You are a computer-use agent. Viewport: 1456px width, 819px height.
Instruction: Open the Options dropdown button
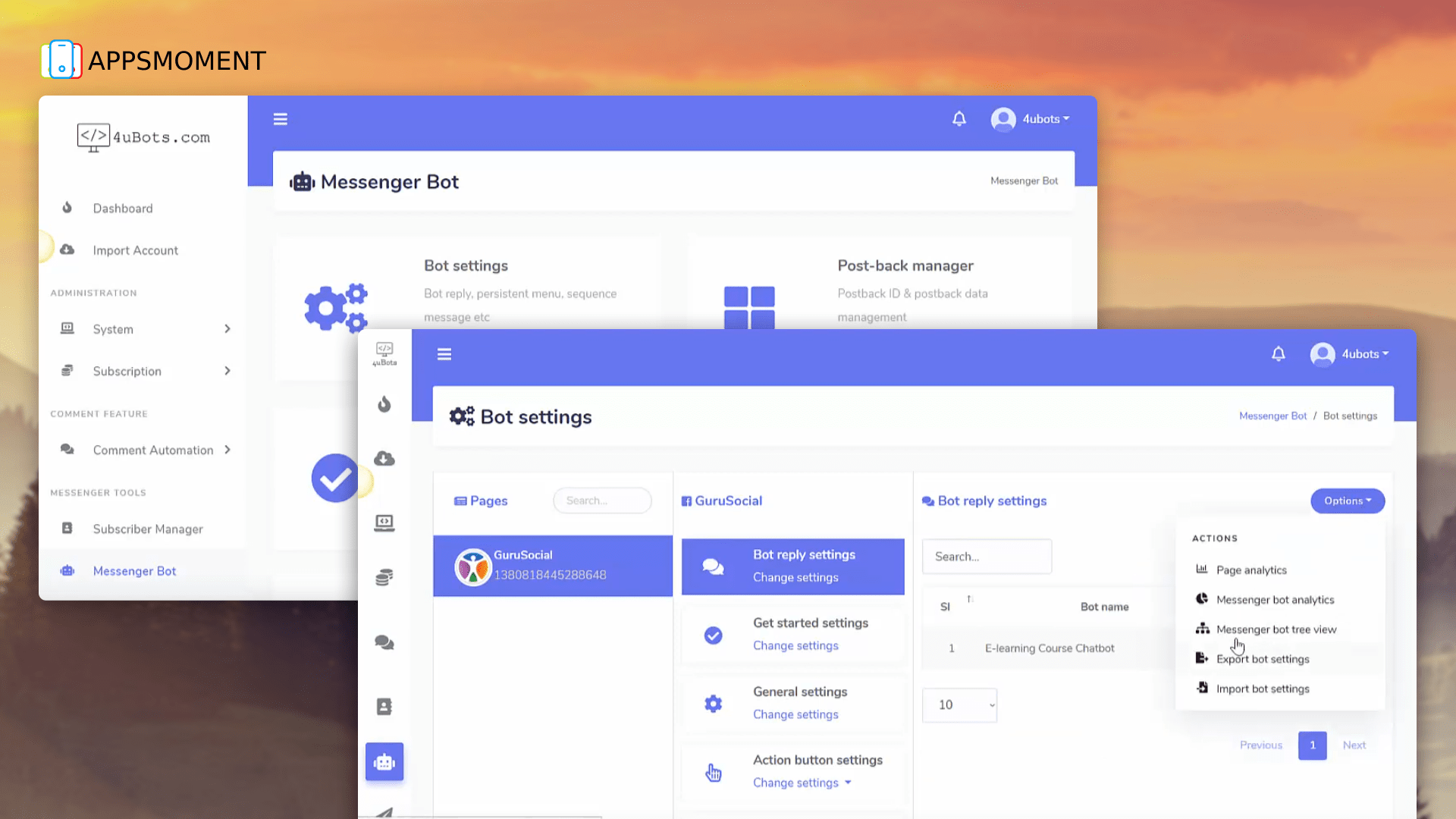click(1347, 500)
